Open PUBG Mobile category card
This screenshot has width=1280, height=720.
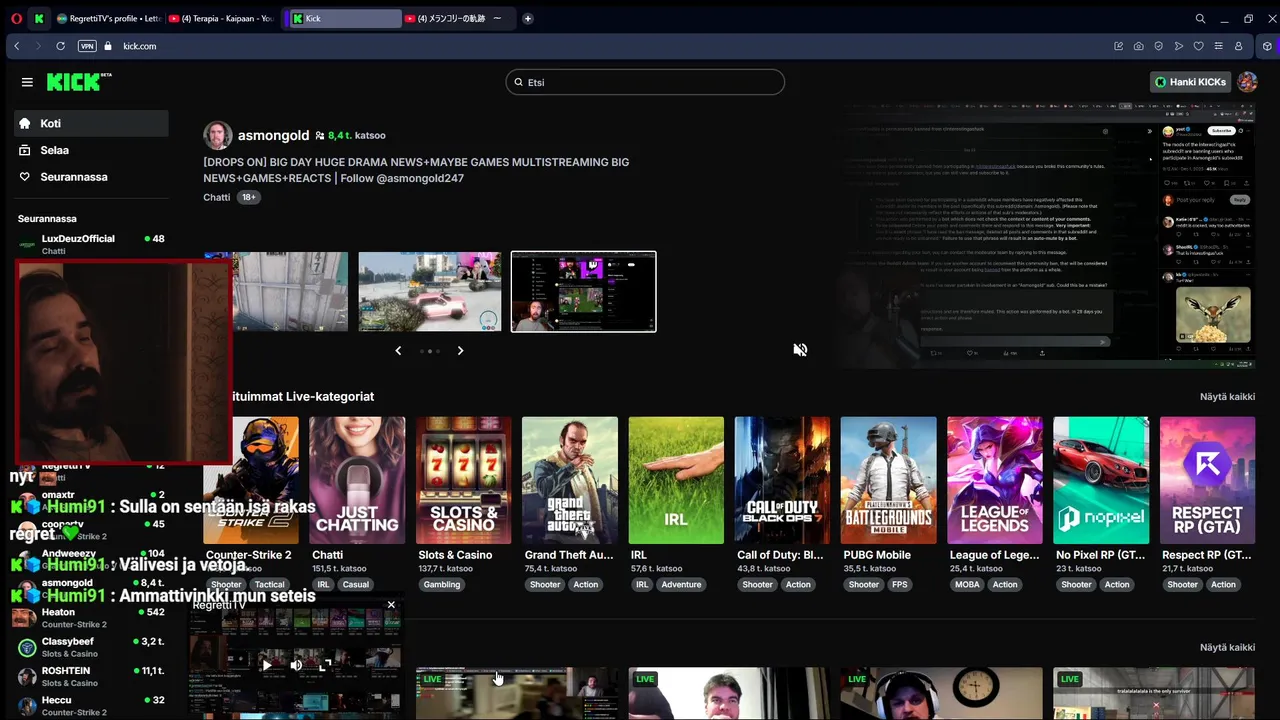889,480
